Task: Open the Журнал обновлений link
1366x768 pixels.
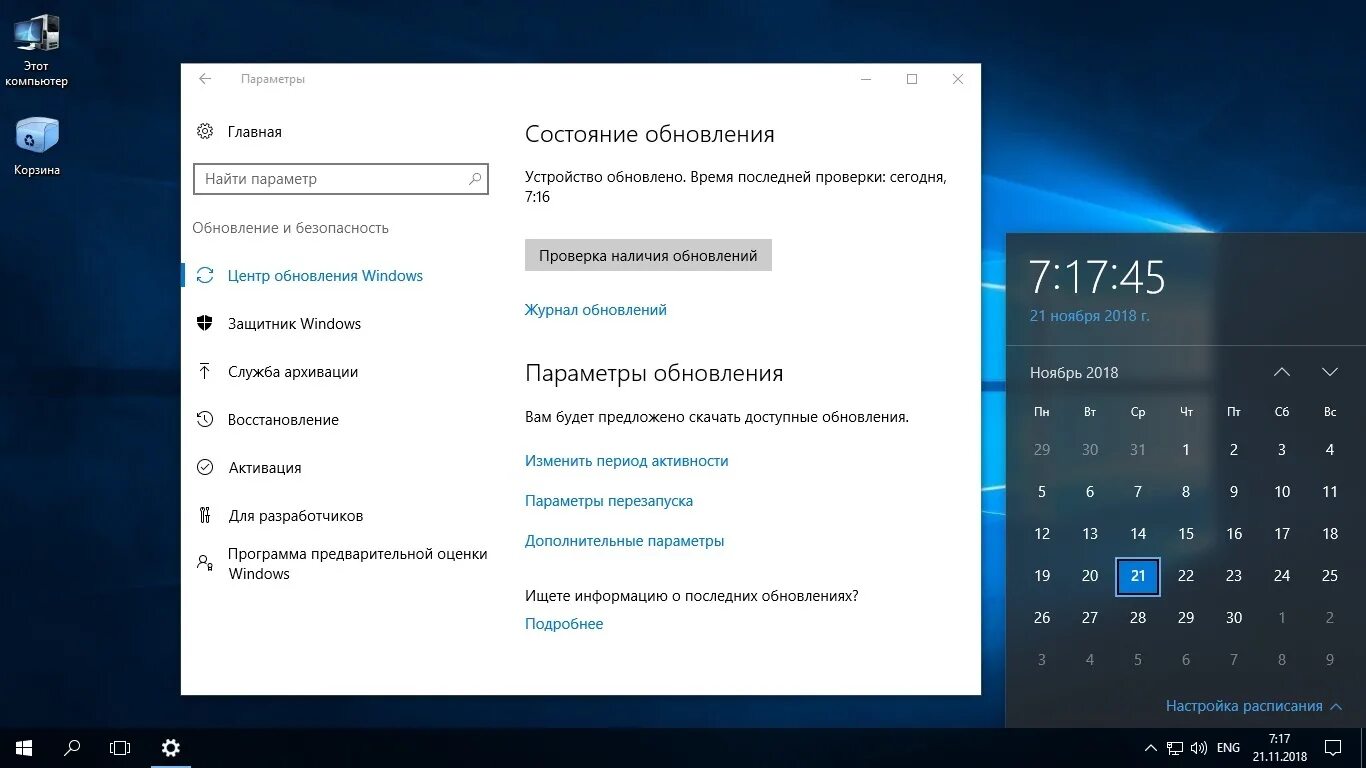Action: pos(595,309)
